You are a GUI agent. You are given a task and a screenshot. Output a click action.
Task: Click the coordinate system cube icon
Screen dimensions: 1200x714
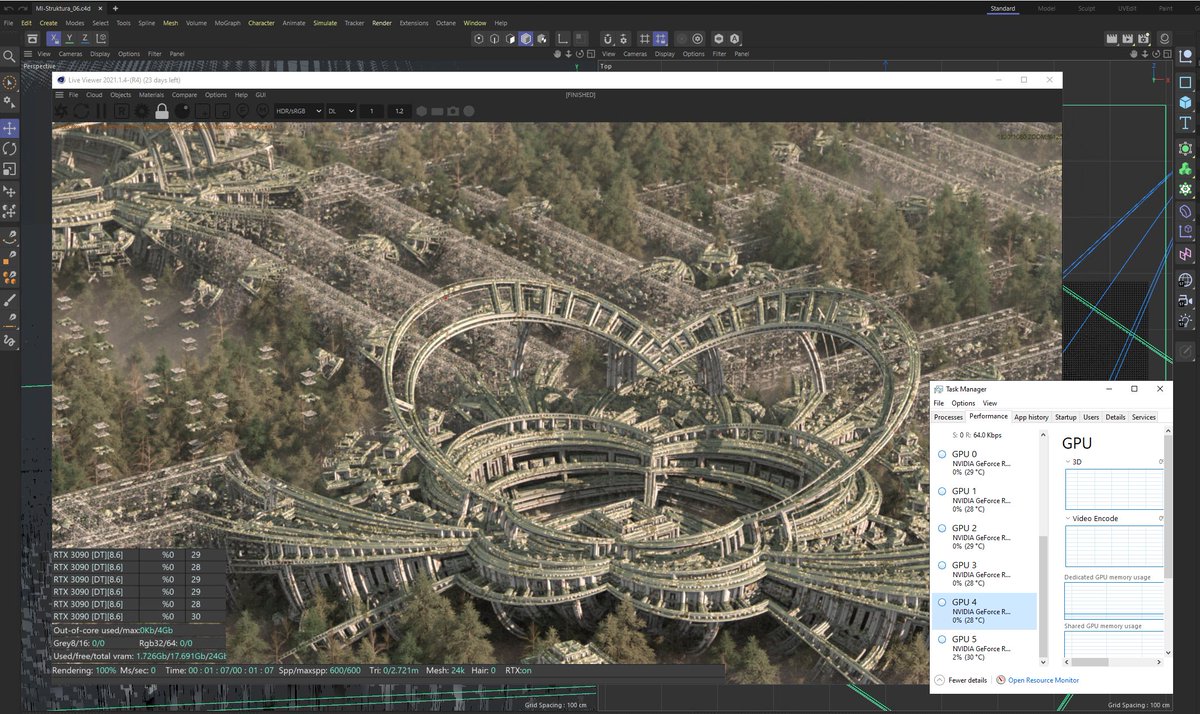tap(102, 38)
